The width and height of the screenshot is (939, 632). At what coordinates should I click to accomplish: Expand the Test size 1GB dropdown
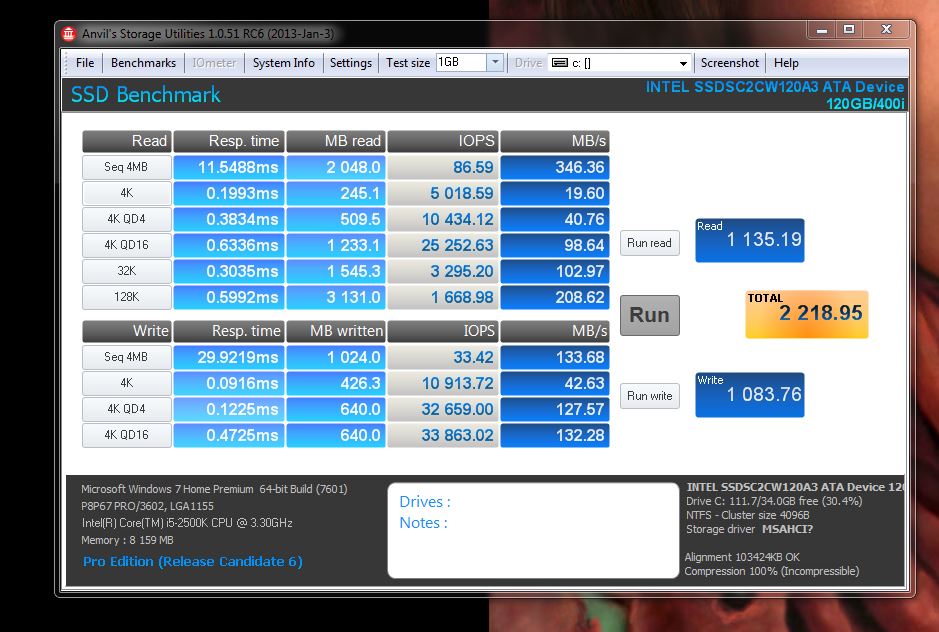coord(495,62)
